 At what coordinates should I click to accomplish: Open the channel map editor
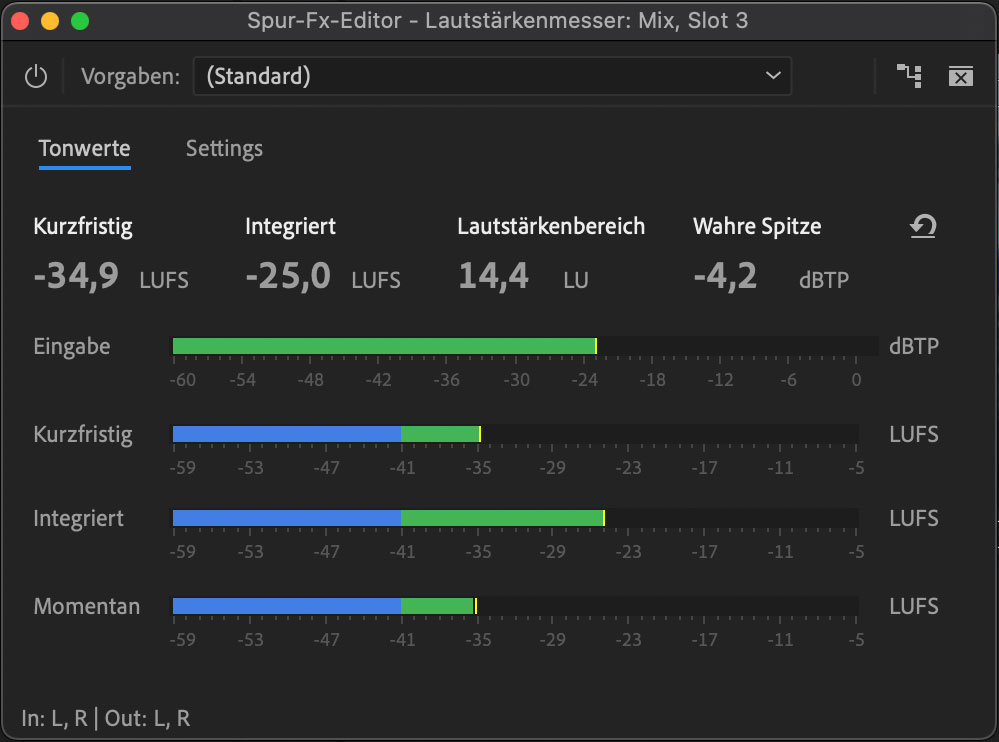pyautogui.click(x=909, y=75)
